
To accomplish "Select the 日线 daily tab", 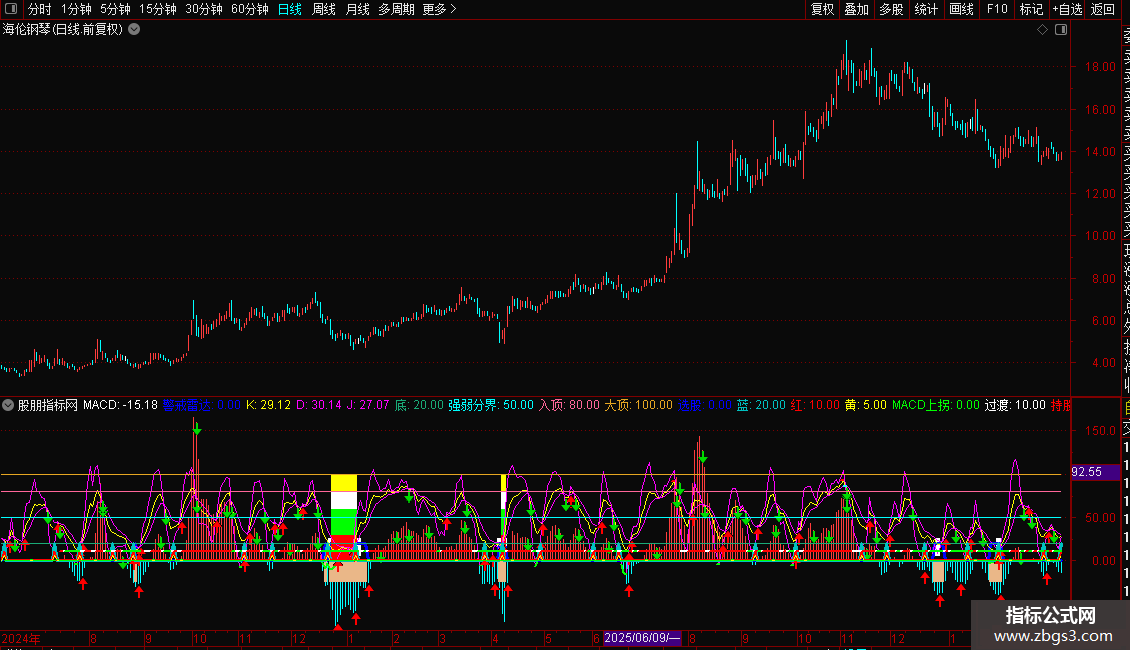I will [x=290, y=9].
